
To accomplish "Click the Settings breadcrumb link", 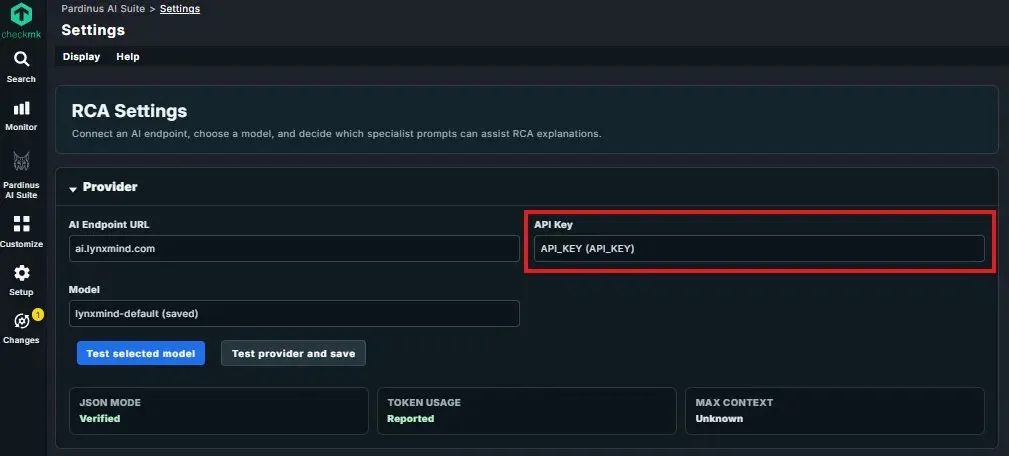I will [180, 9].
